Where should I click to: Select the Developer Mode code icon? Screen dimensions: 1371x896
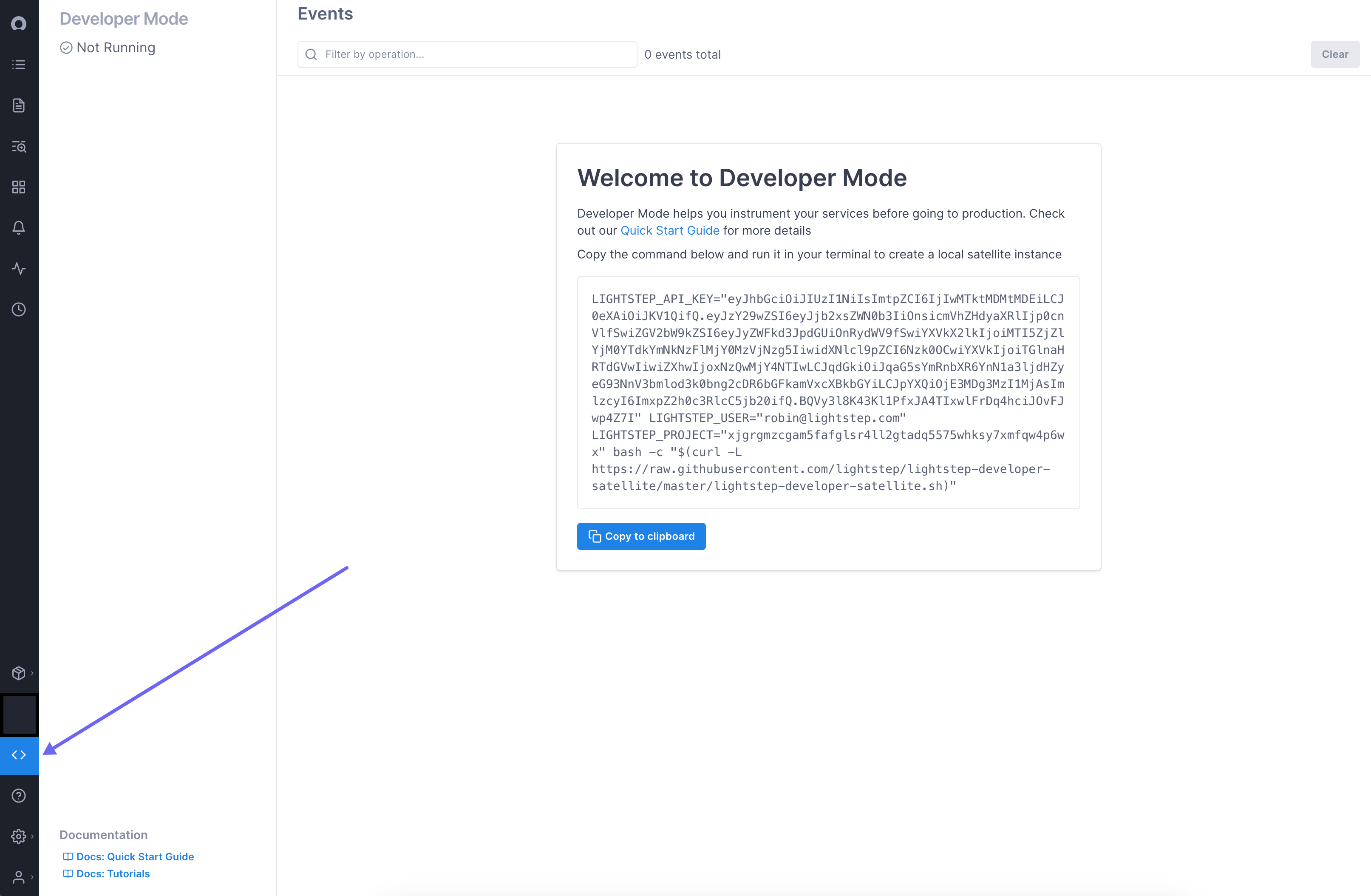[19, 755]
